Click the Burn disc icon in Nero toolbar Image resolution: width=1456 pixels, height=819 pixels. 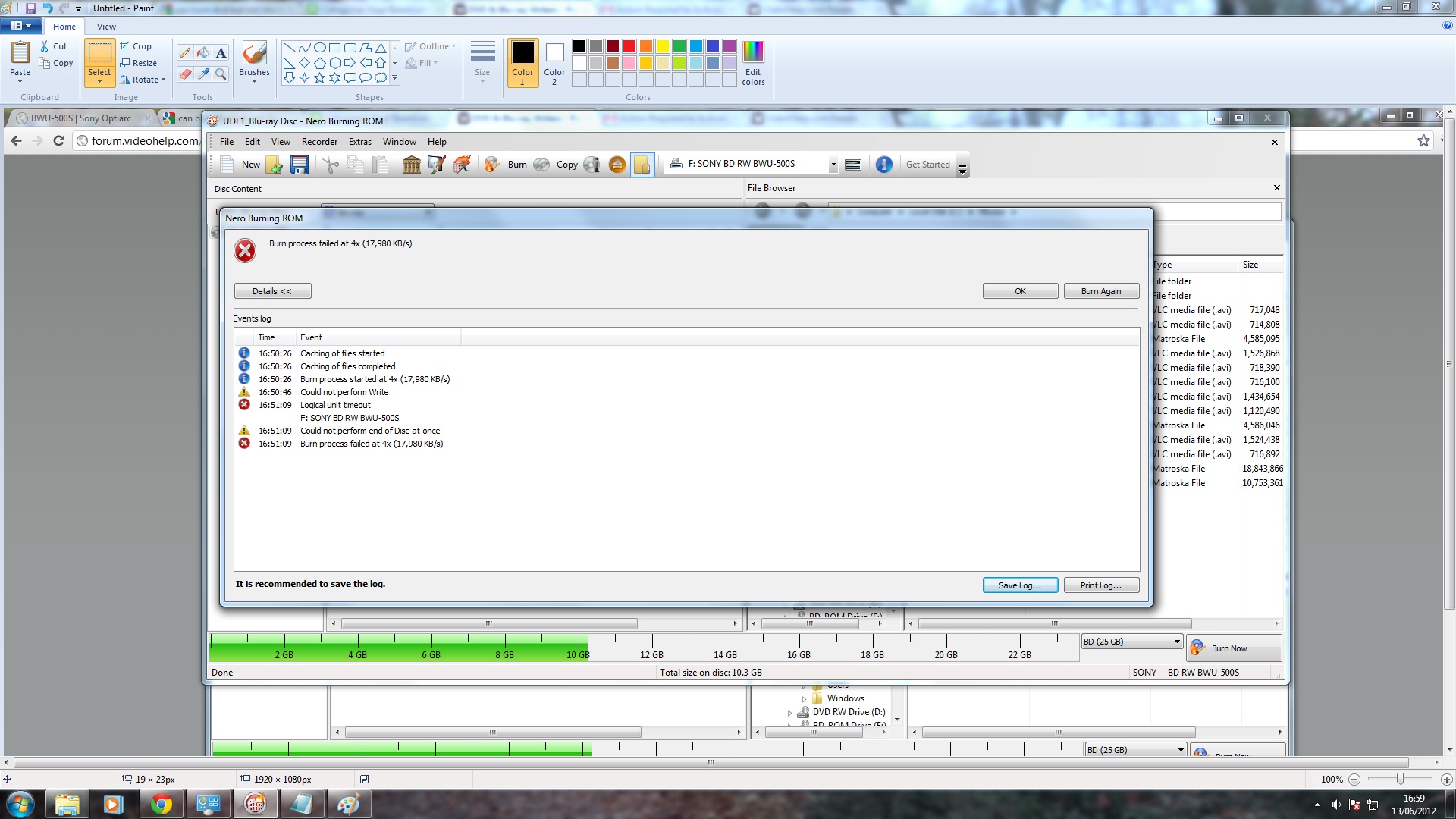(506, 165)
